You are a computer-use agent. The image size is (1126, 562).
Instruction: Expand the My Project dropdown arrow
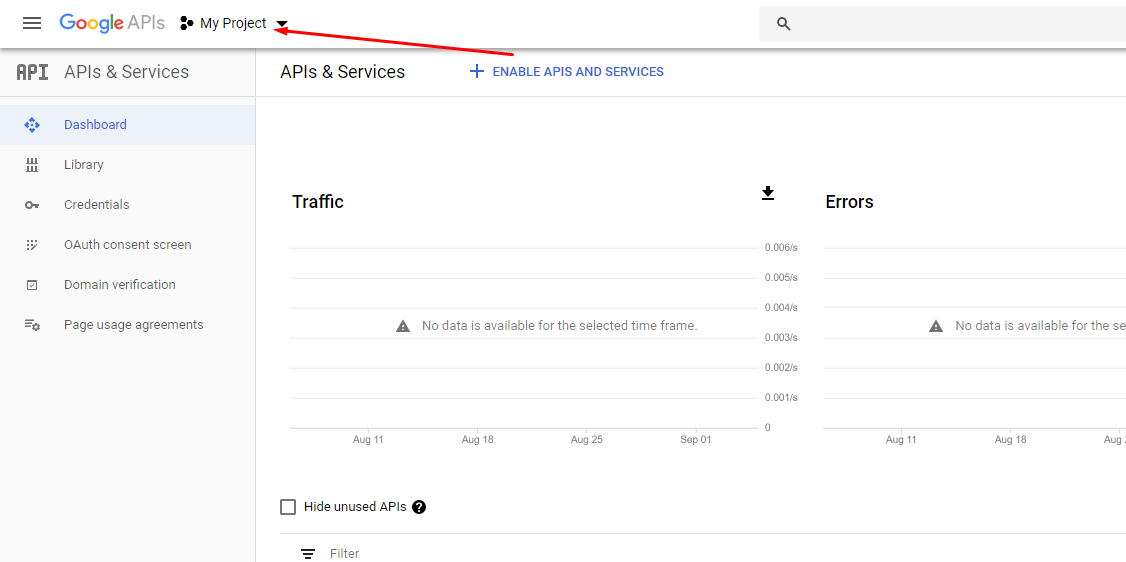[282, 24]
